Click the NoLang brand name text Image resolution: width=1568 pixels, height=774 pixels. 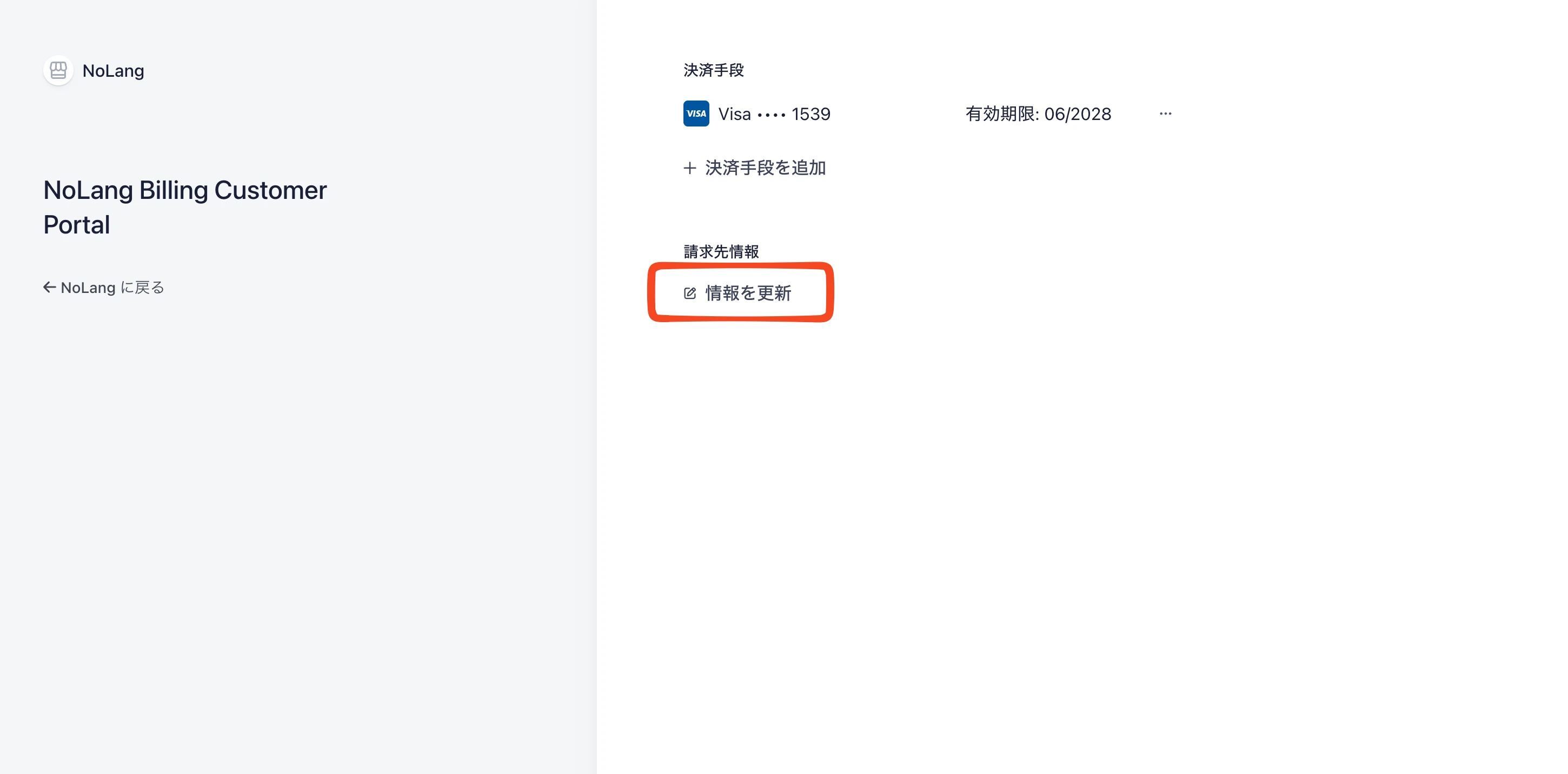click(113, 71)
